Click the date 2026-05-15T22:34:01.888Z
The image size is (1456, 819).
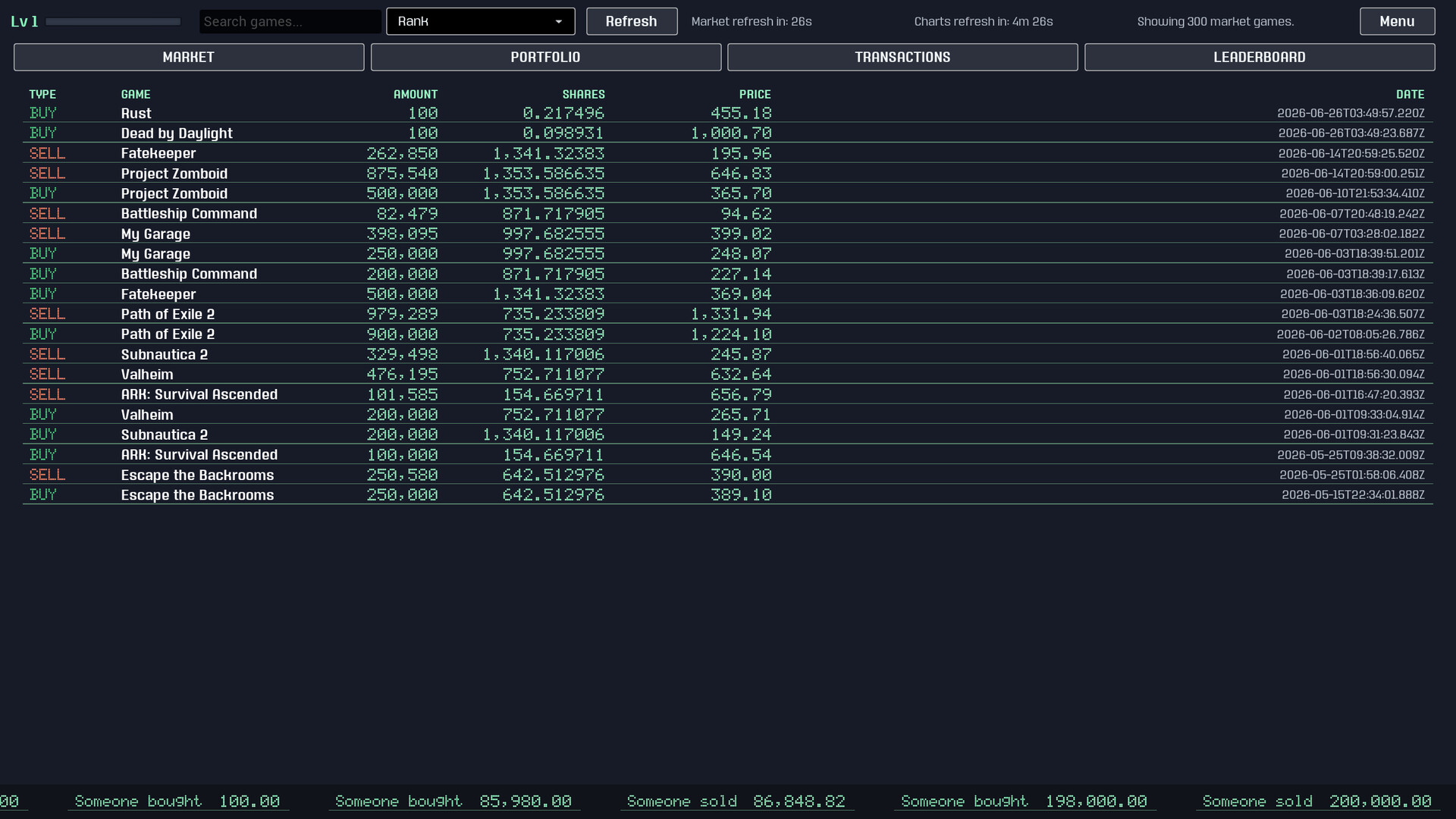tap(1353, 495)
